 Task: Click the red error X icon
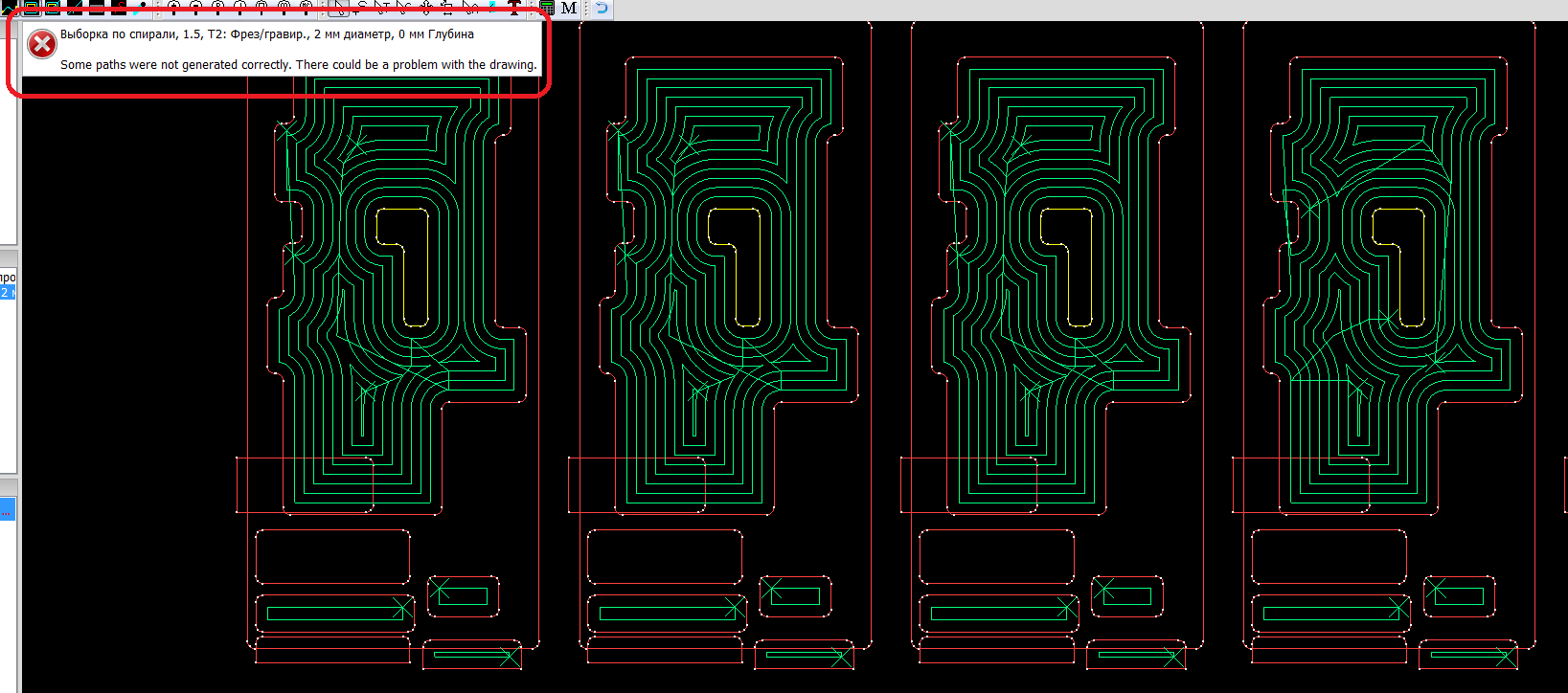42,44
